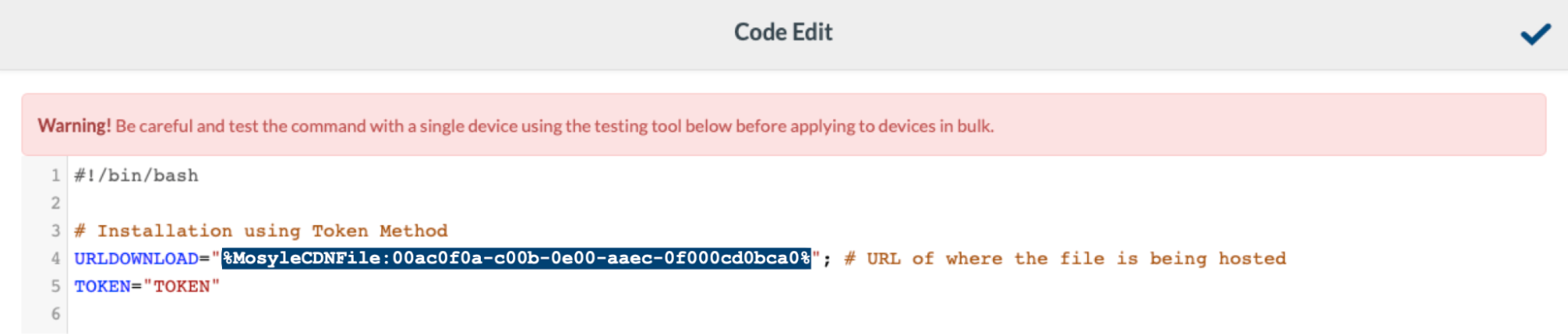Viewport: 1568px width, 334px height.
Task: Place cursor on the TOKEN variable name
Action: click(102, 286)
